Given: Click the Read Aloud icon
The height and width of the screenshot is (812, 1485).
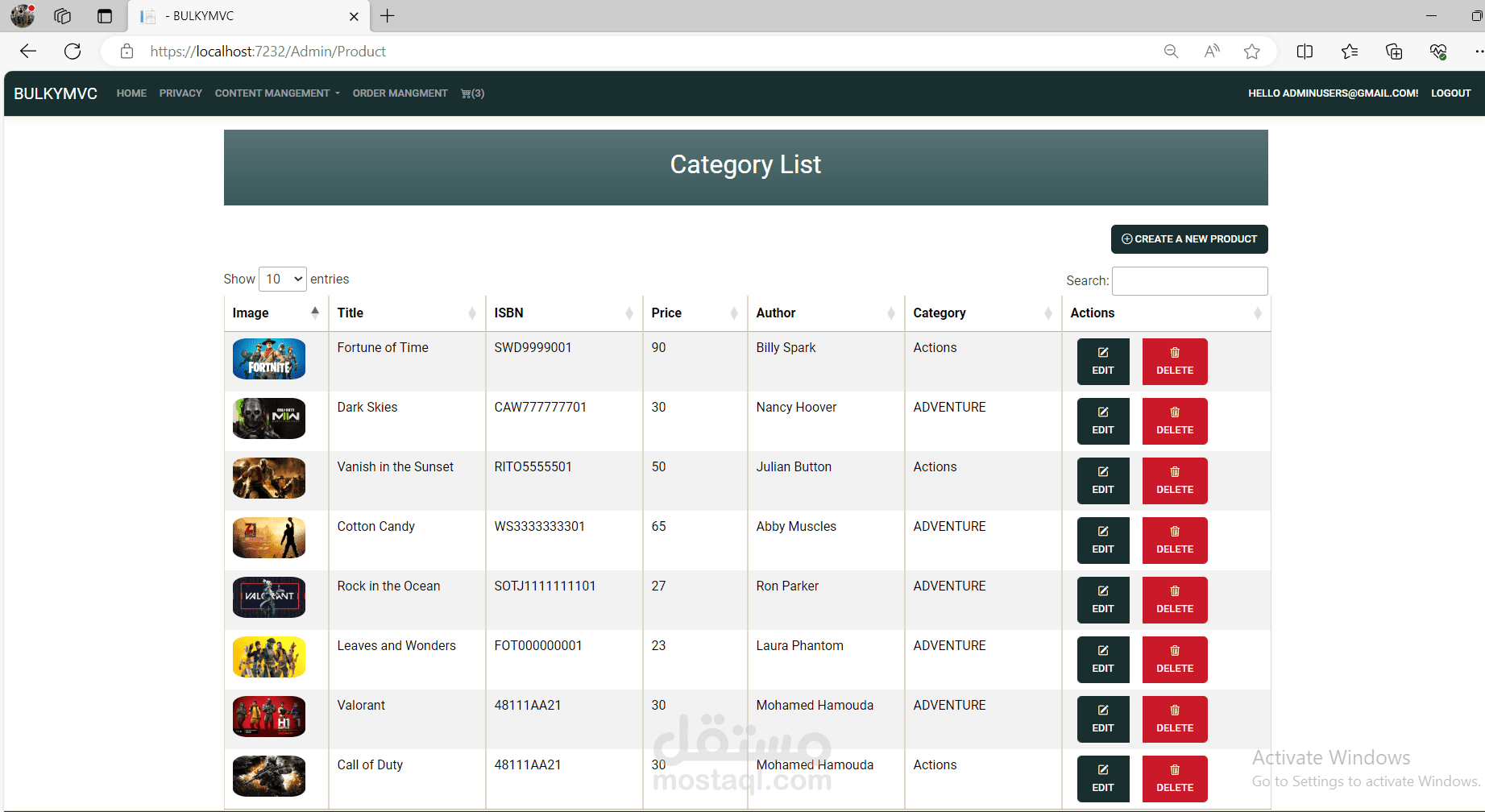Looking at the screenshot, I should (x=1211, y=52).
